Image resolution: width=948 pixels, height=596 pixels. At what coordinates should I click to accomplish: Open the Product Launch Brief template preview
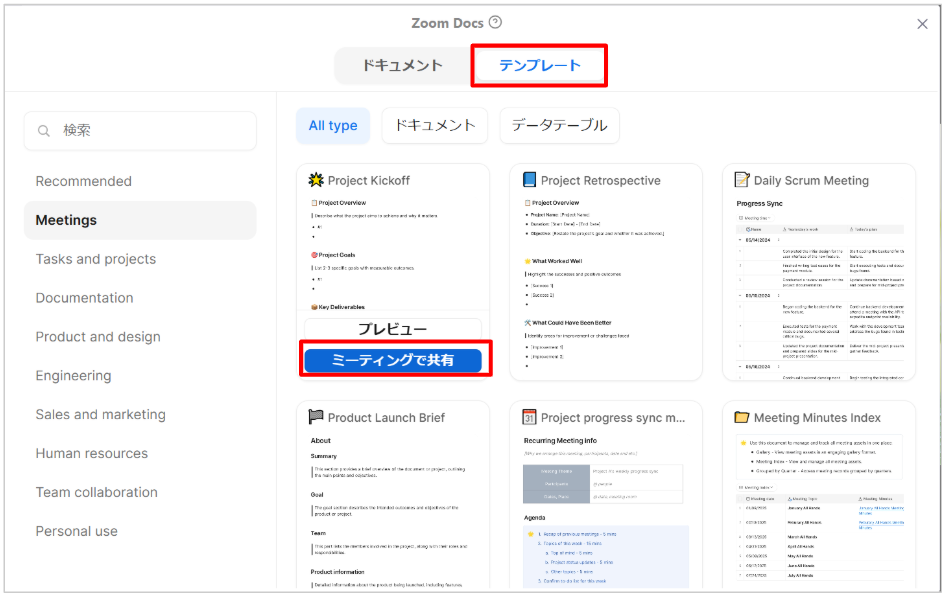tap(393, 494)
